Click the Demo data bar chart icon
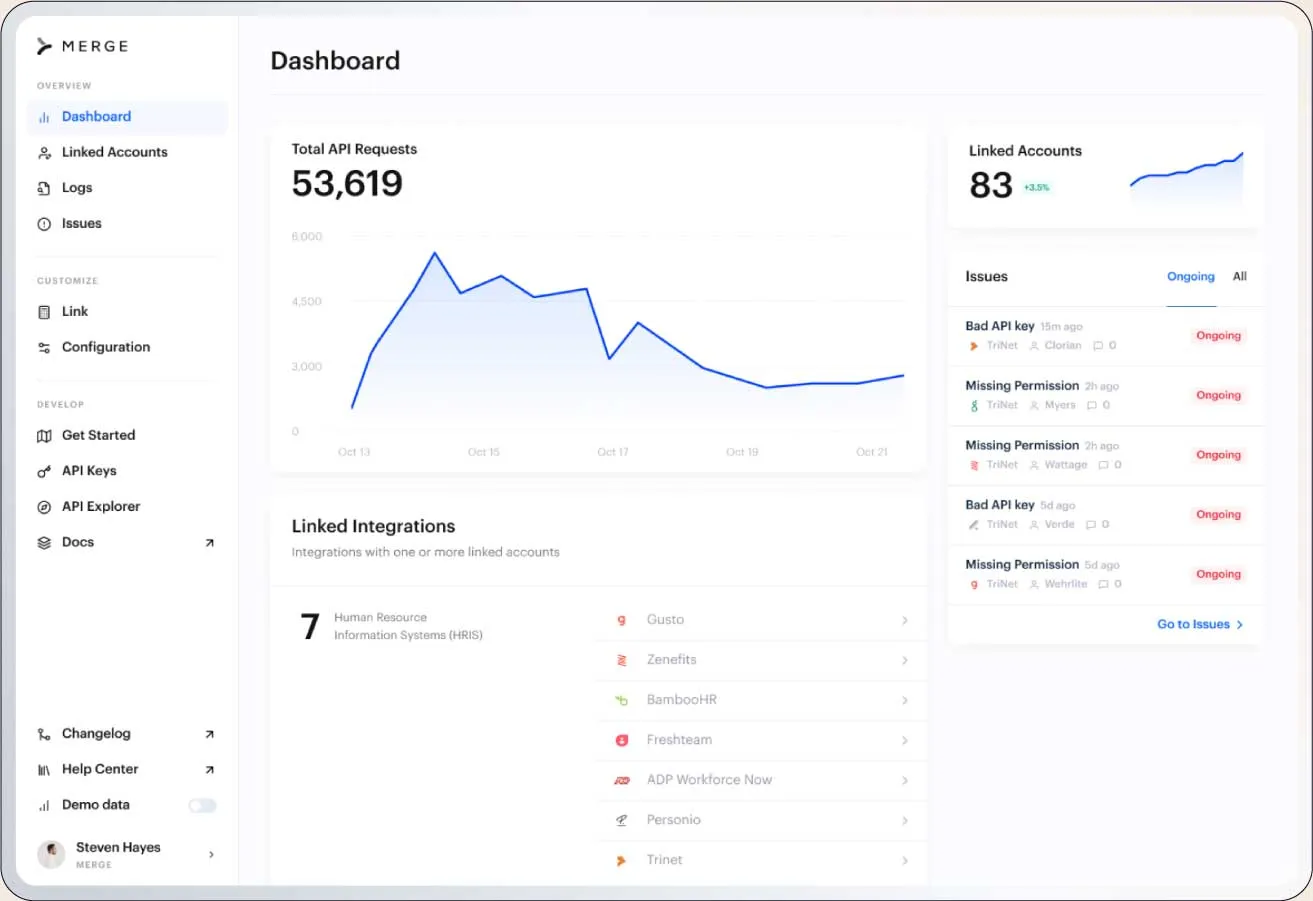 tap(44, 805)
